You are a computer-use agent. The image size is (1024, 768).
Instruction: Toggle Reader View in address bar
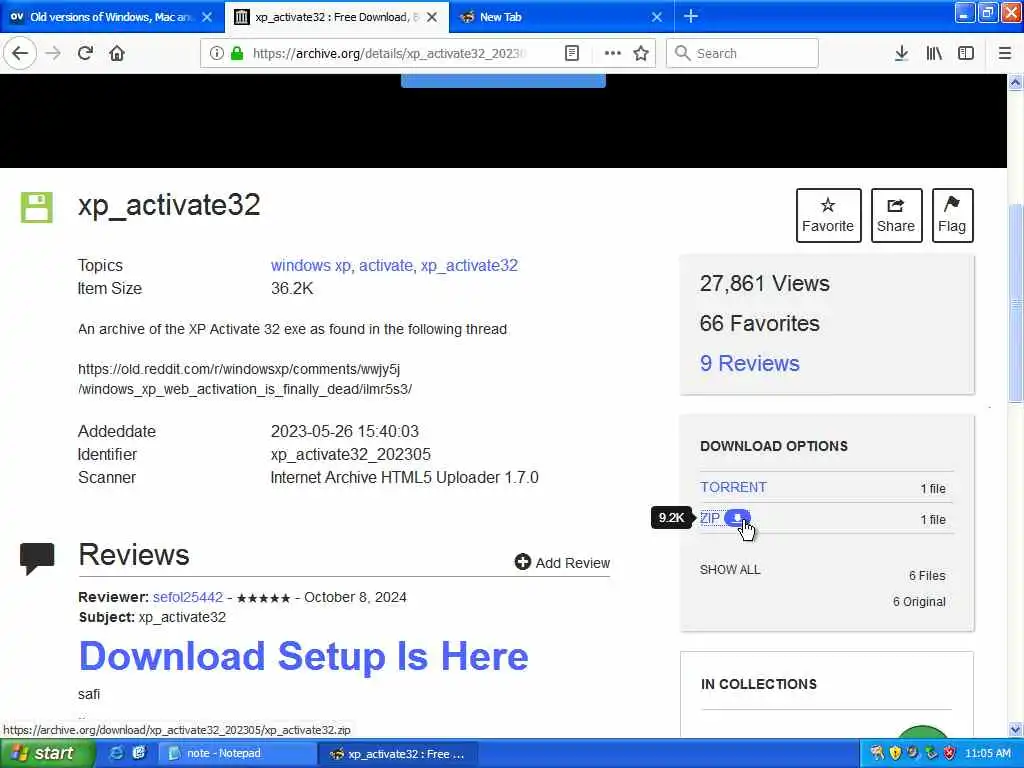(x=571, y=53)
